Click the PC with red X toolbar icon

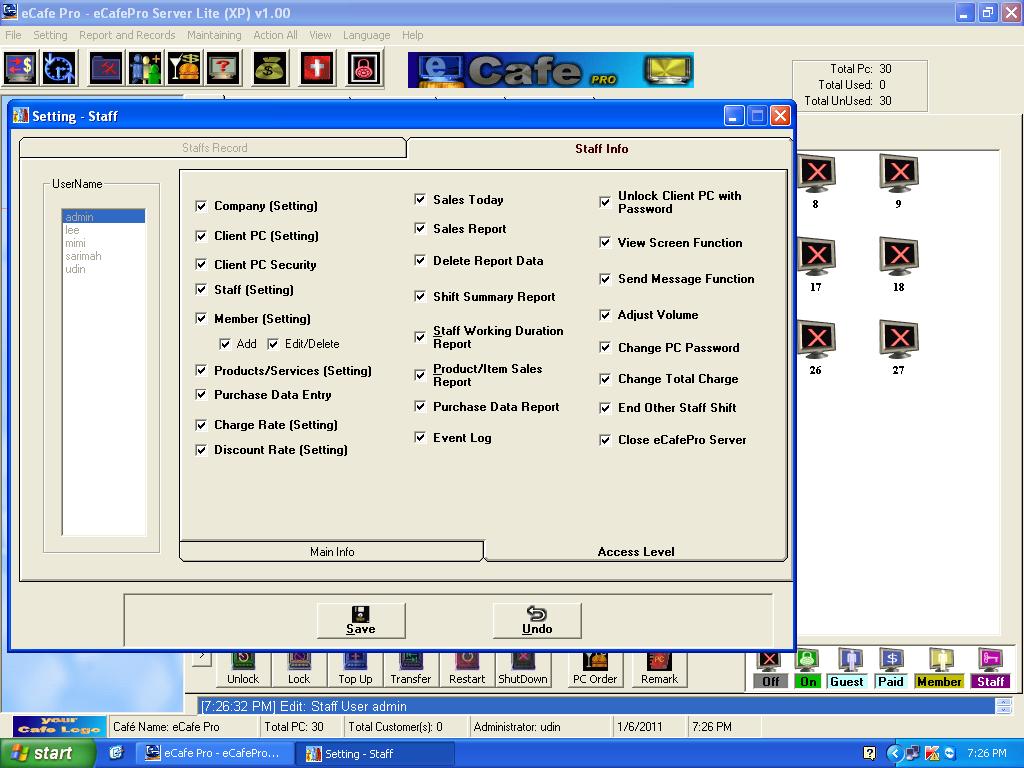pos(106,68)
